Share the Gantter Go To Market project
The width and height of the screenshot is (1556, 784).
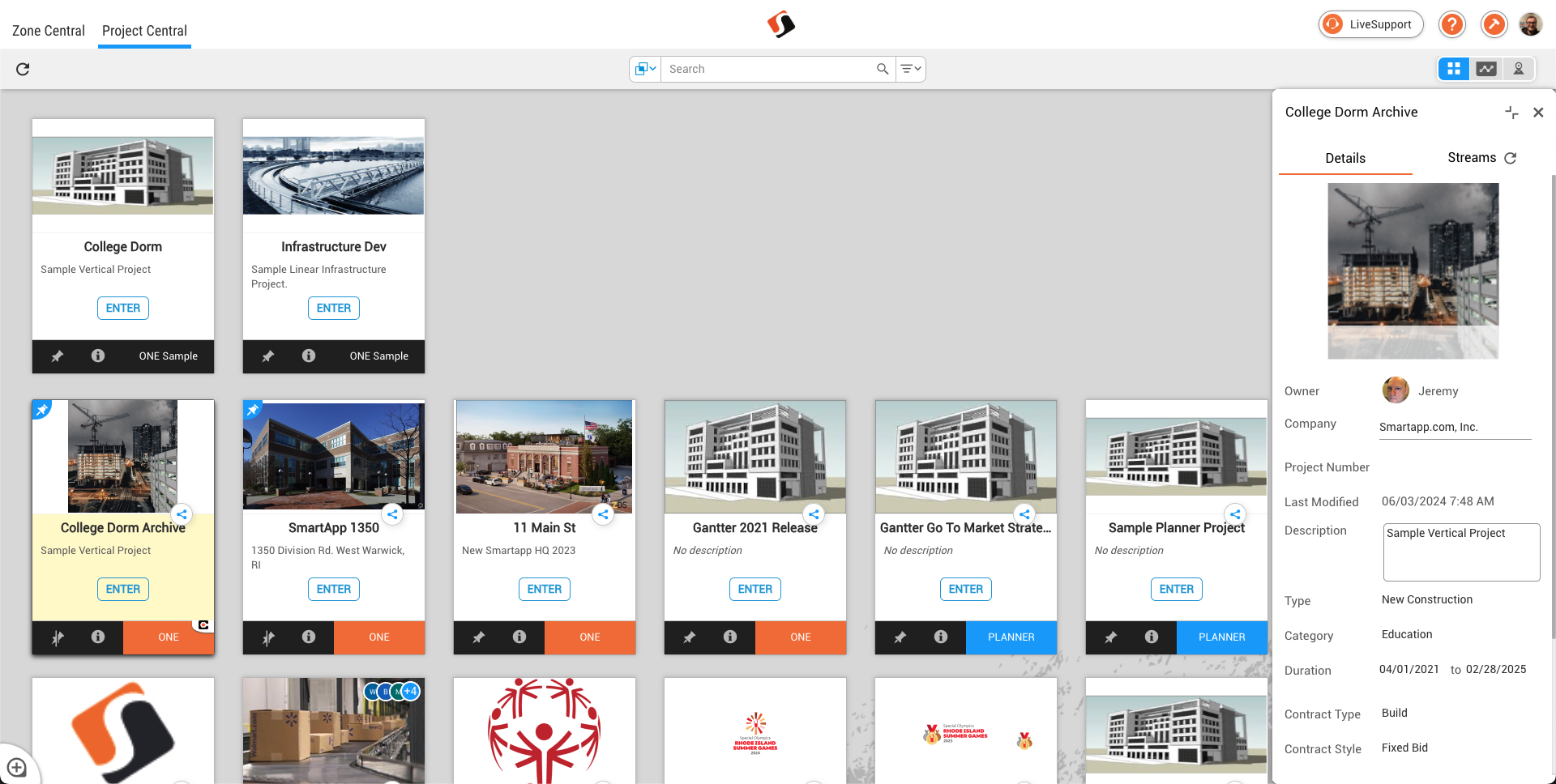point(1024,514)
